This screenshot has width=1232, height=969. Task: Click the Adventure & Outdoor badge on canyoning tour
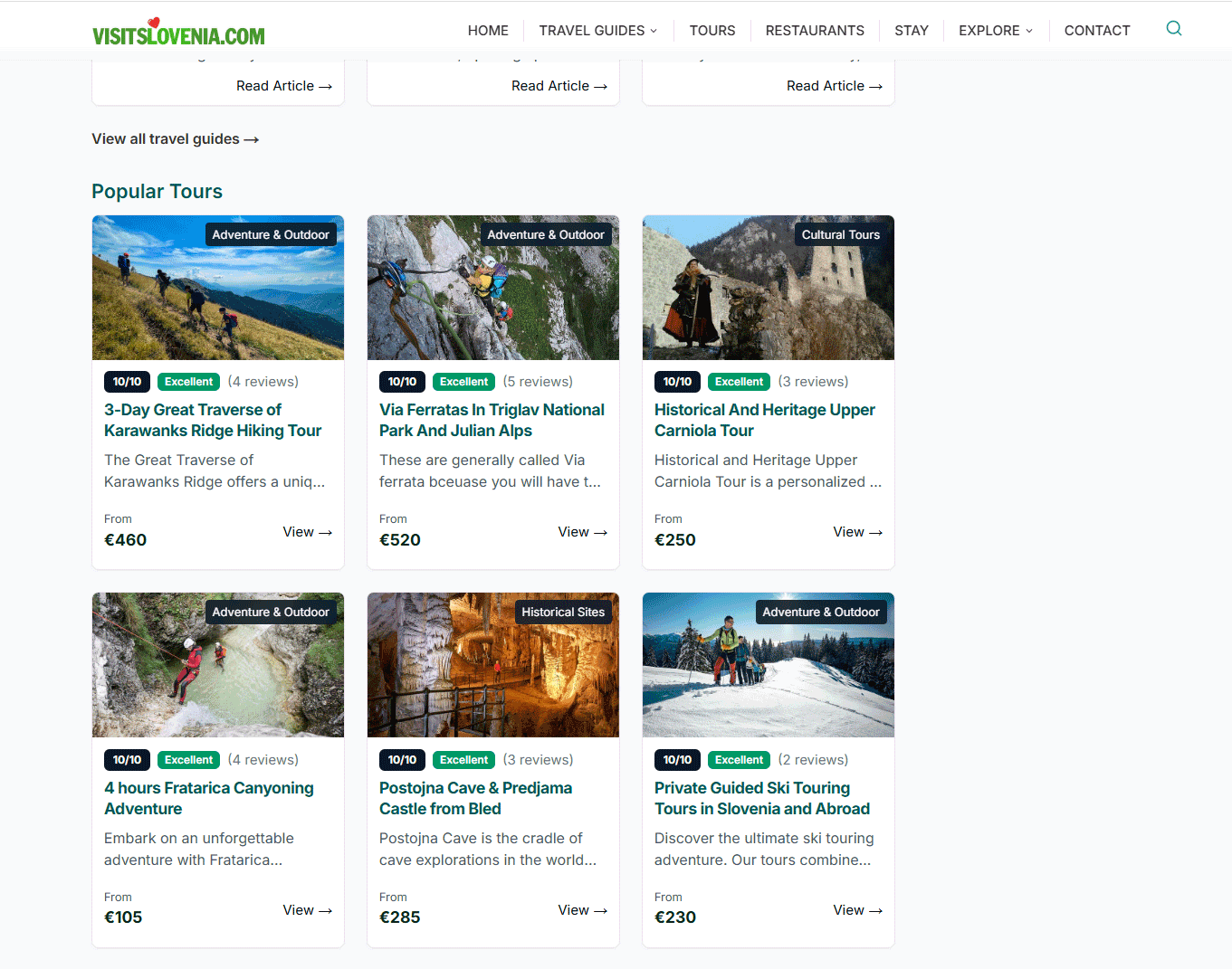pyautogui.click(x=271, y=612)
